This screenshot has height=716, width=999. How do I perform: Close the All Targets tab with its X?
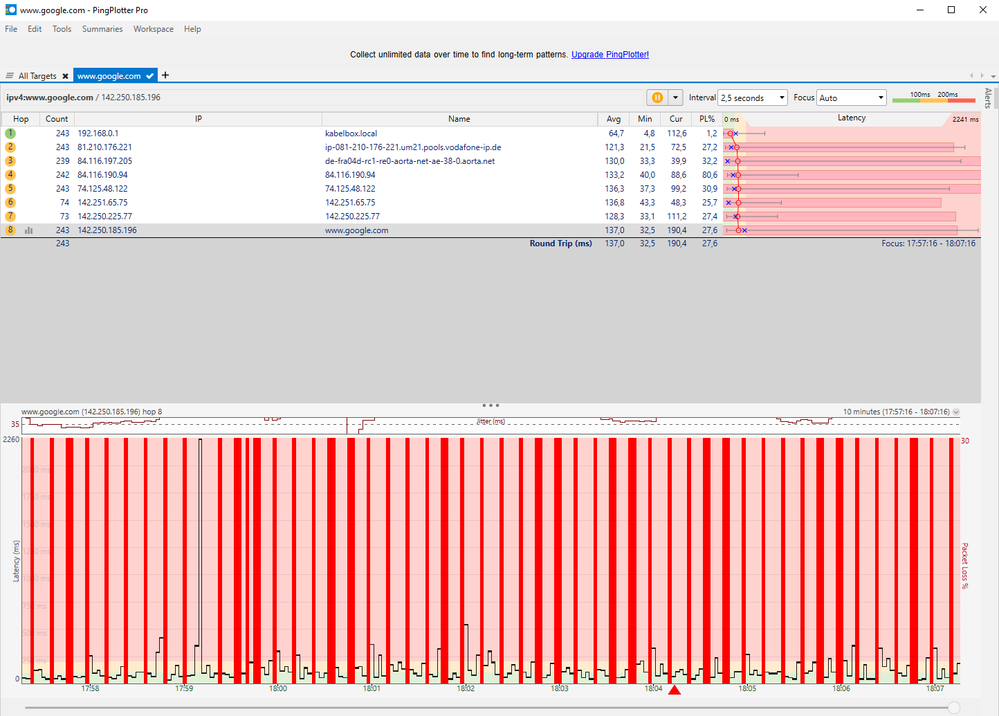(65, 76)
